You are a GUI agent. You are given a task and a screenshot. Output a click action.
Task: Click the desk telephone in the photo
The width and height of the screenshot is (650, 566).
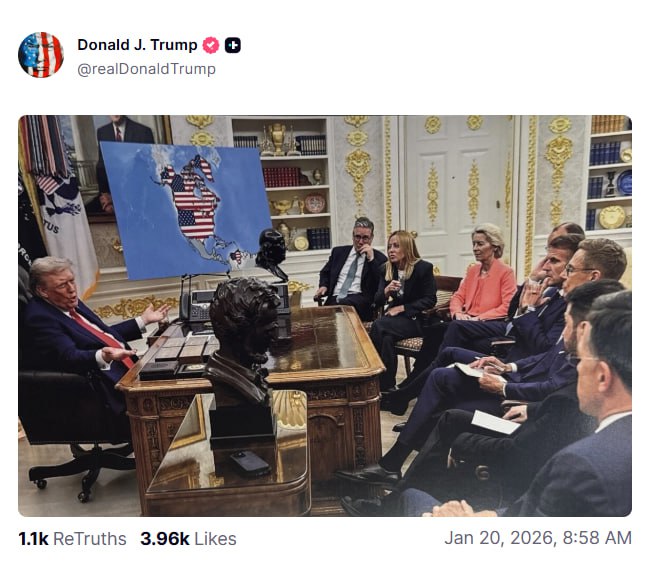[200, 306]
